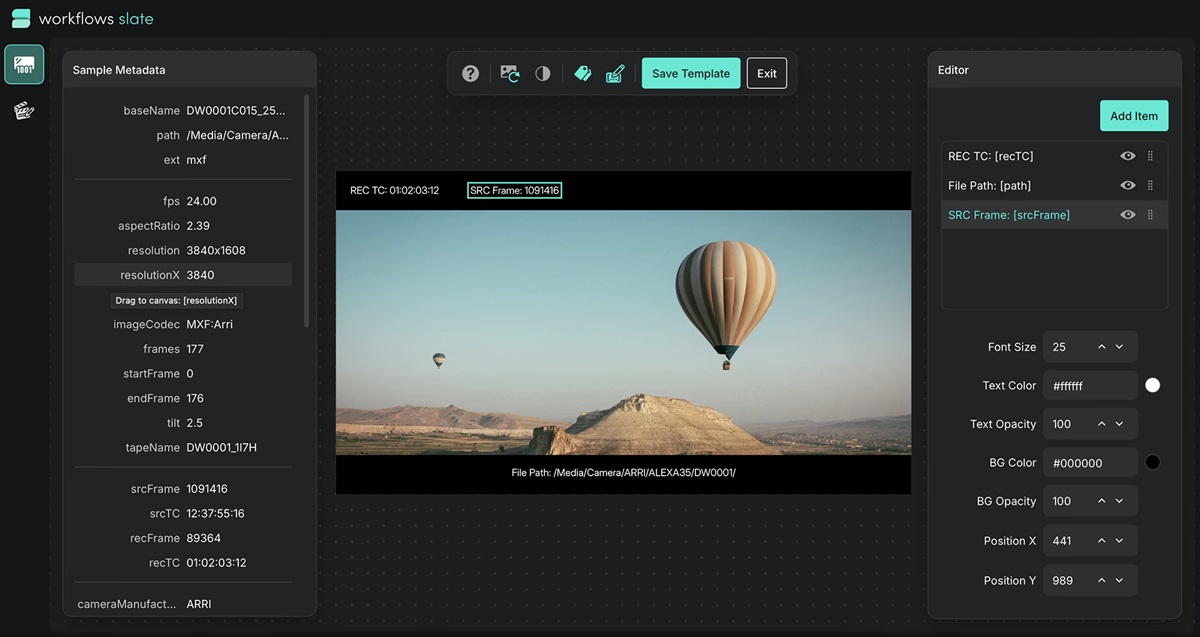
Task: Click the fps 24.00 metadata row
Action: pyautogui.click(x=183, y=201)
